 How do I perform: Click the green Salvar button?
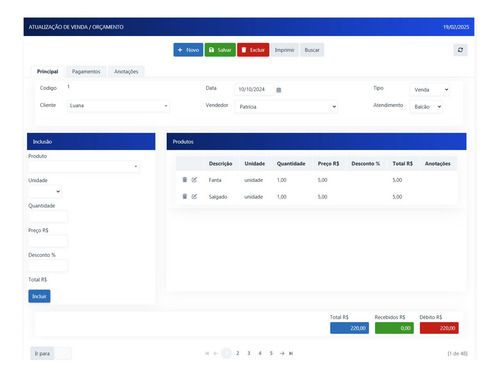pyautogui.click(x=220, y=50)
